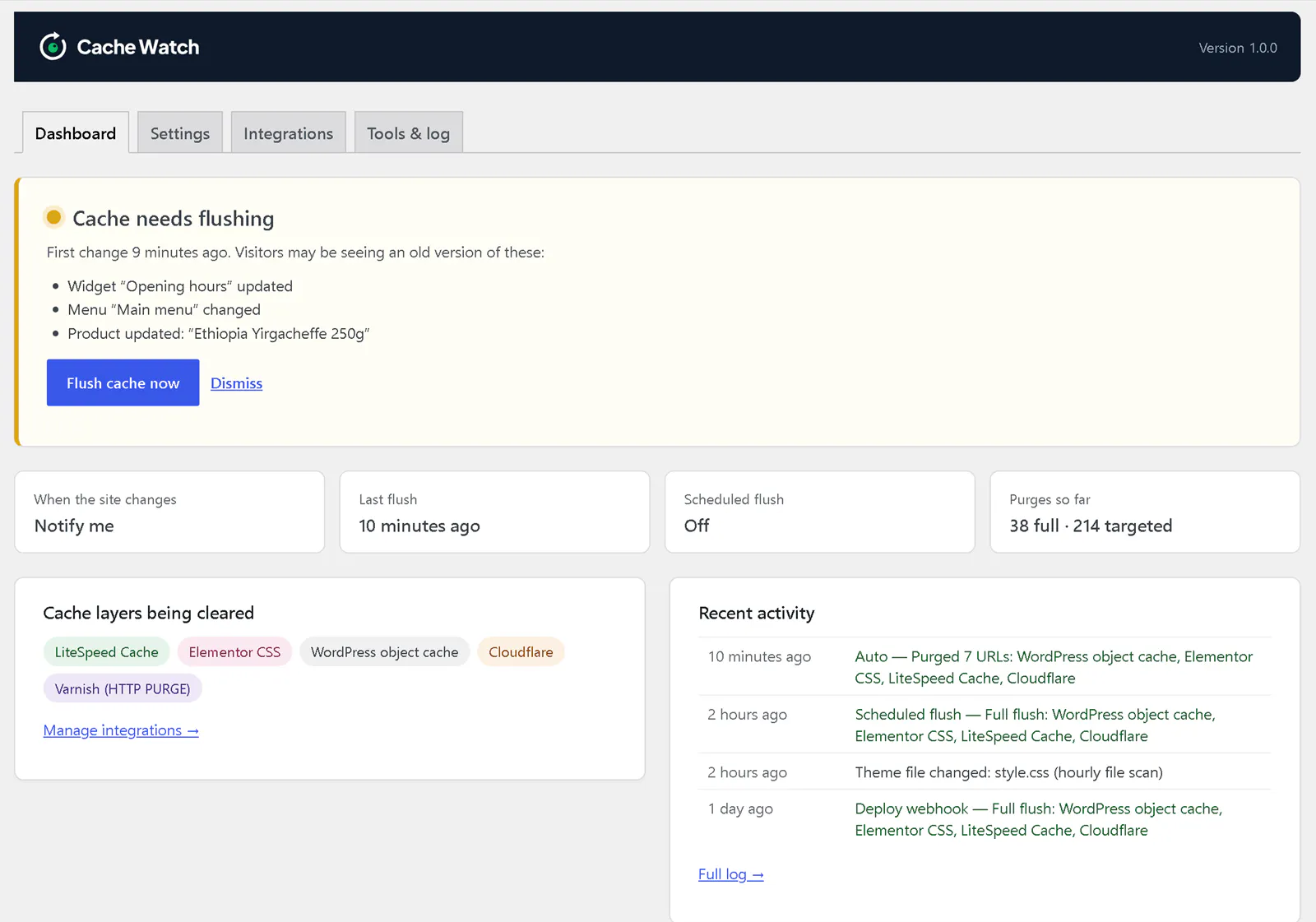1316x922 pixels.
Task: Click the Menu "Main menu" changed item
Action: point(164,310)
